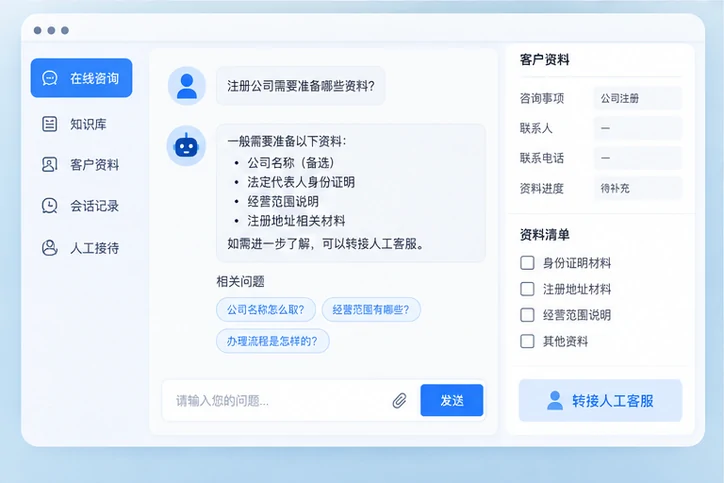The height and width of the screenshot is (483, 724).
Task: Click the 联系人 value field
Action: click(x=637, y=128)
